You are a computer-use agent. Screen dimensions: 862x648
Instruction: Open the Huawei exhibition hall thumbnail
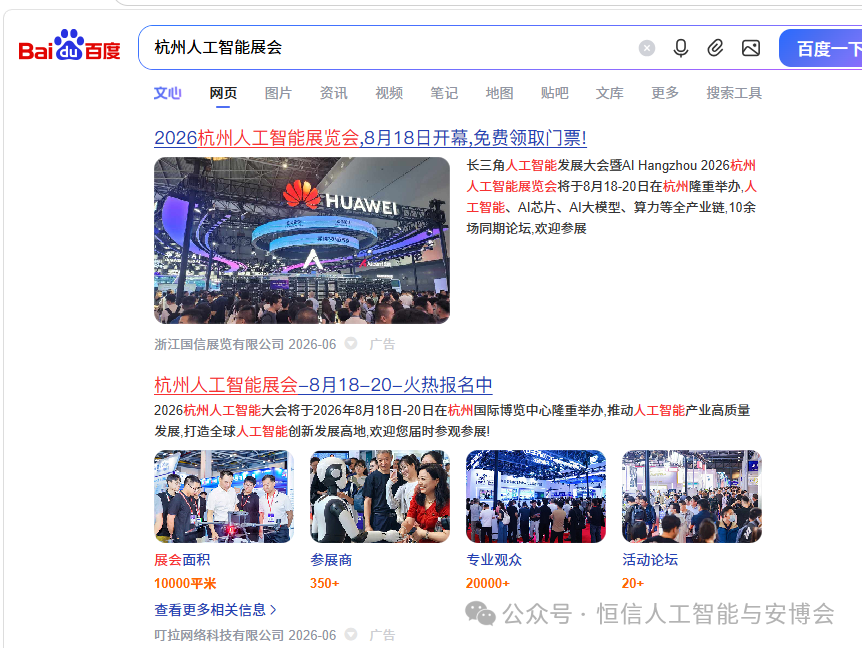[x=302, y=240]
